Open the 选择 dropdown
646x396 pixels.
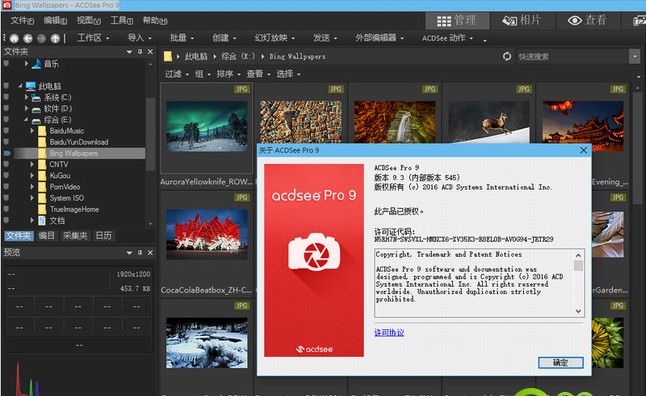click(288, 74)
